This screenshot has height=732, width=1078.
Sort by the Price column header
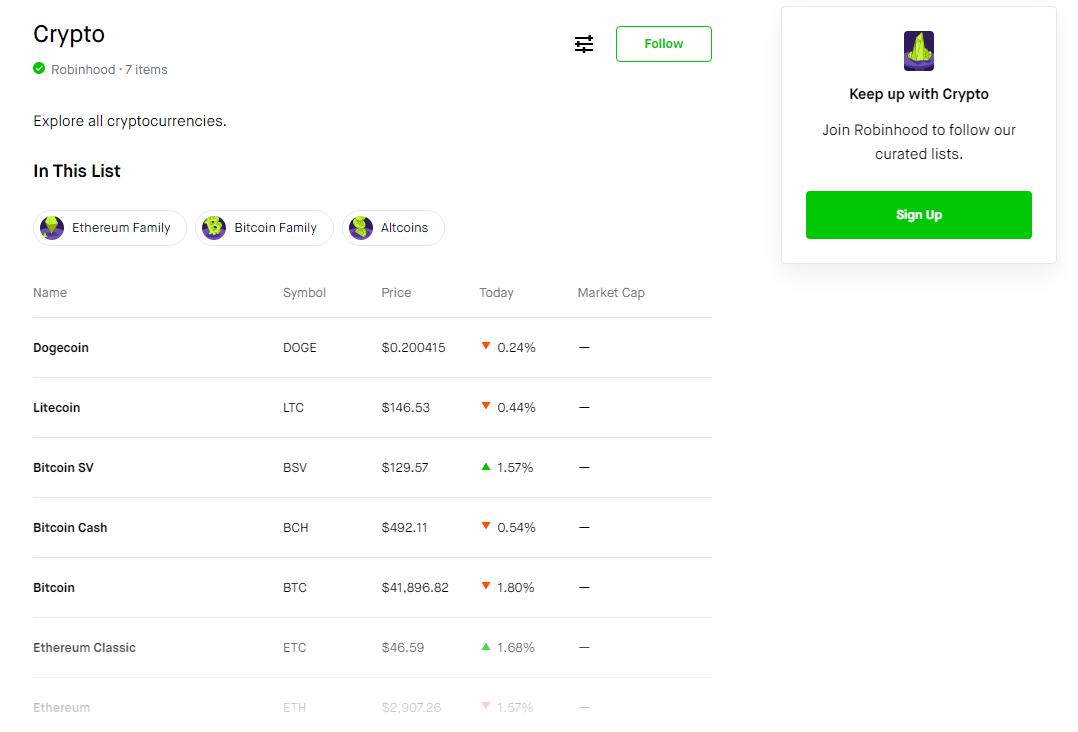point(396,293)
